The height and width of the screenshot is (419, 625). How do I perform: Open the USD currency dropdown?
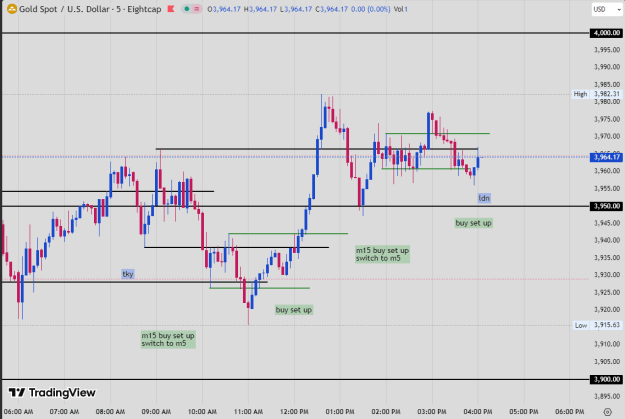click(x=607, y=9)
